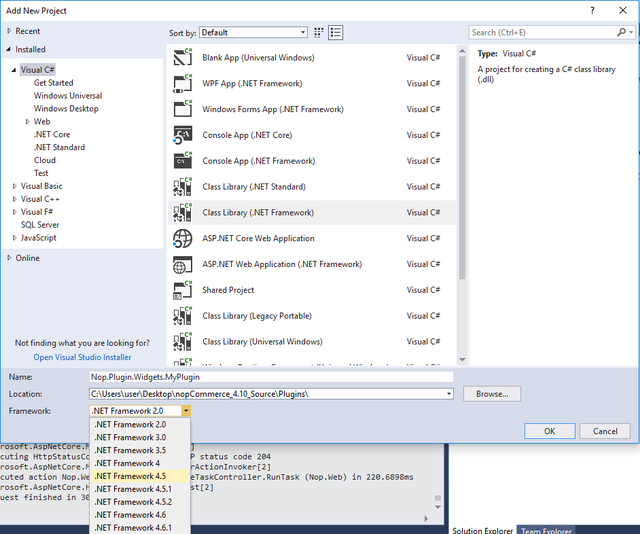Choose .NET Framework 3.0 from list
The width and height of the screenshot is (640, 534).
pyautogui.click(x=140, y=437)
